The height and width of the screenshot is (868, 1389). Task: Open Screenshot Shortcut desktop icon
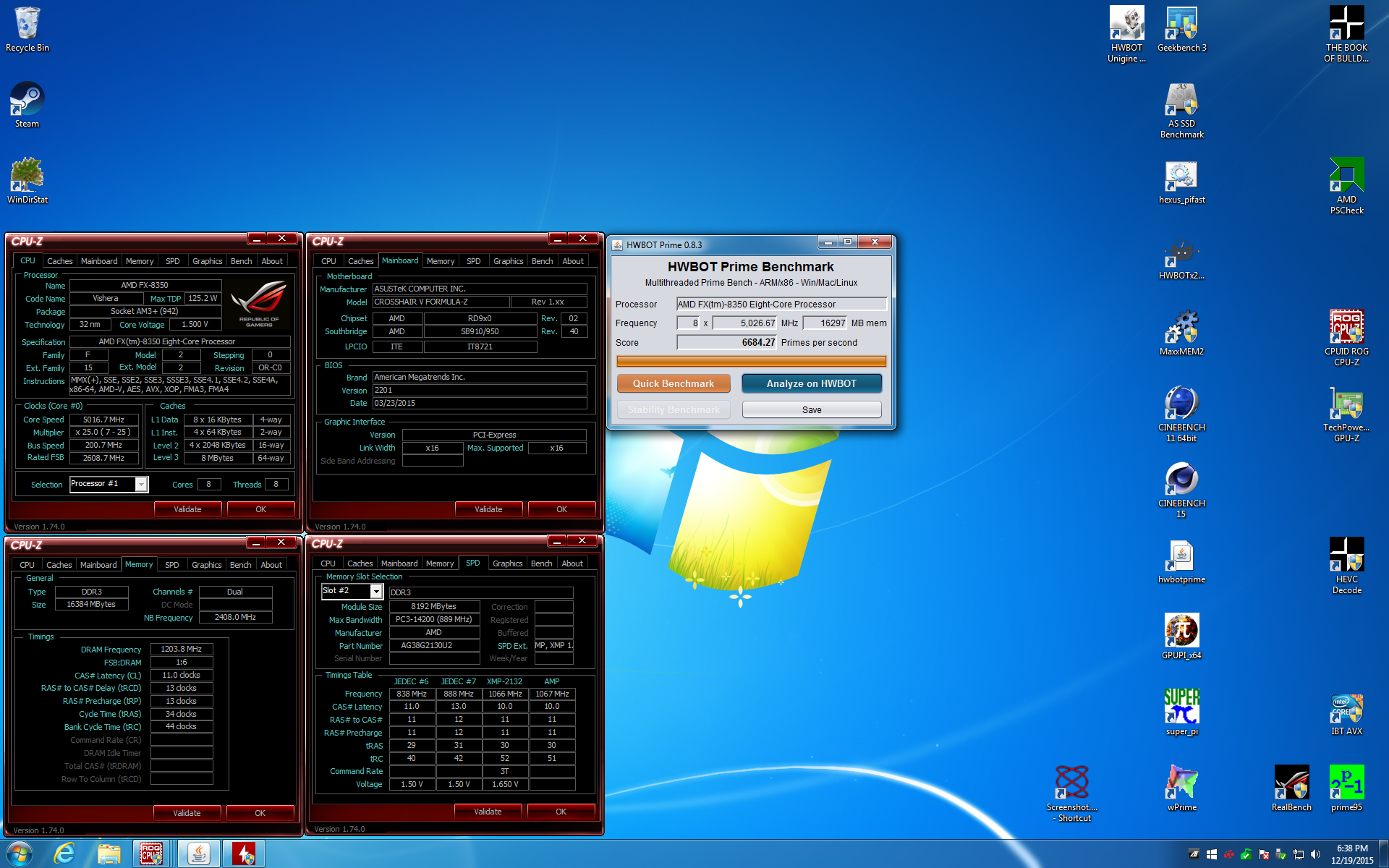click(1071, 794)
